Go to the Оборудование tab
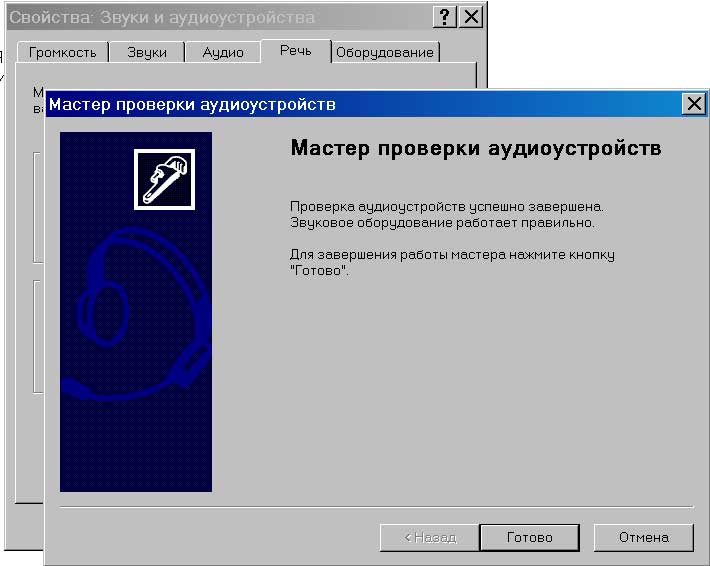Screen dimensions: 710x566 pos(385,52)
